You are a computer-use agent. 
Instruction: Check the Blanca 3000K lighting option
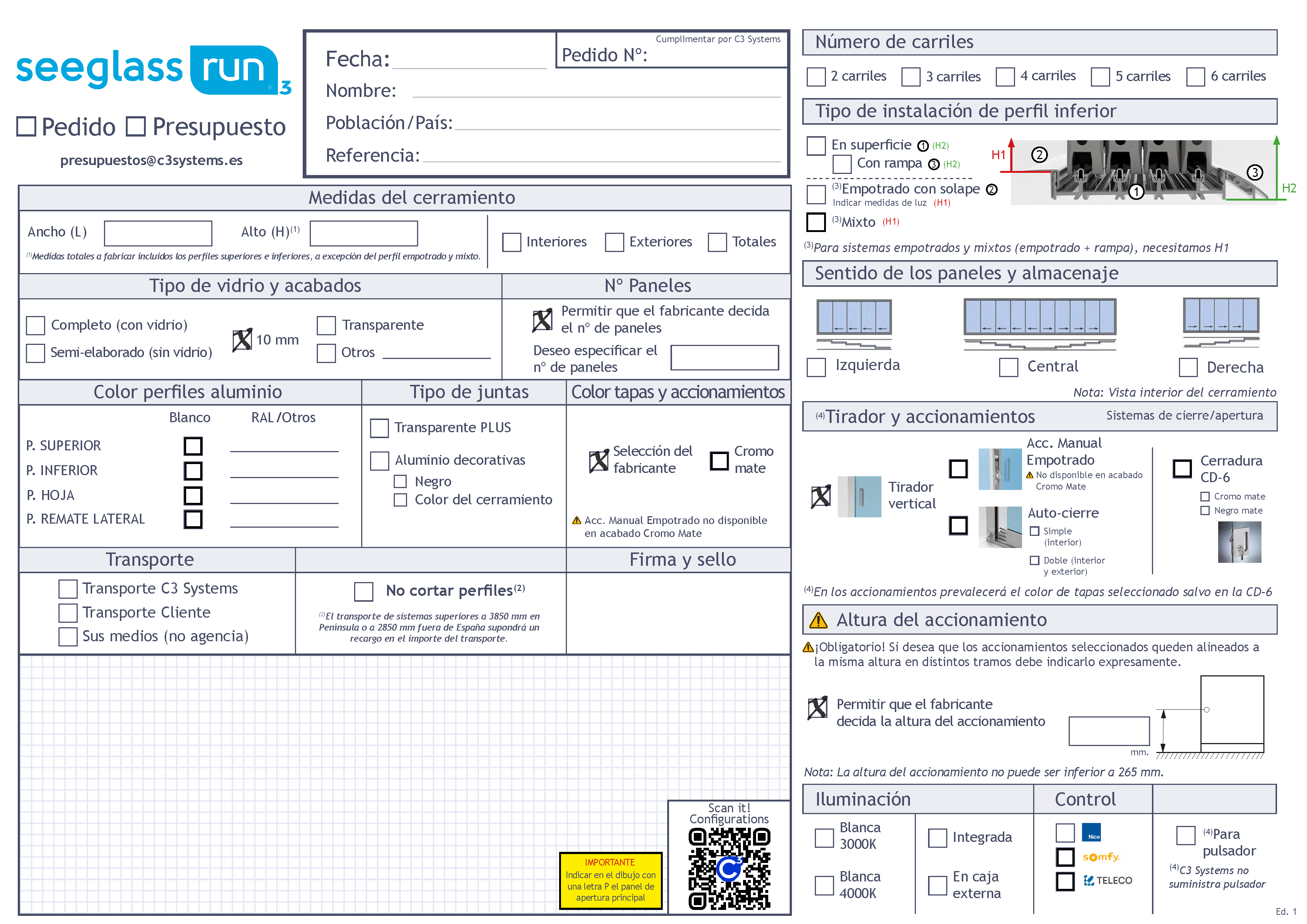tap(824, 837)
